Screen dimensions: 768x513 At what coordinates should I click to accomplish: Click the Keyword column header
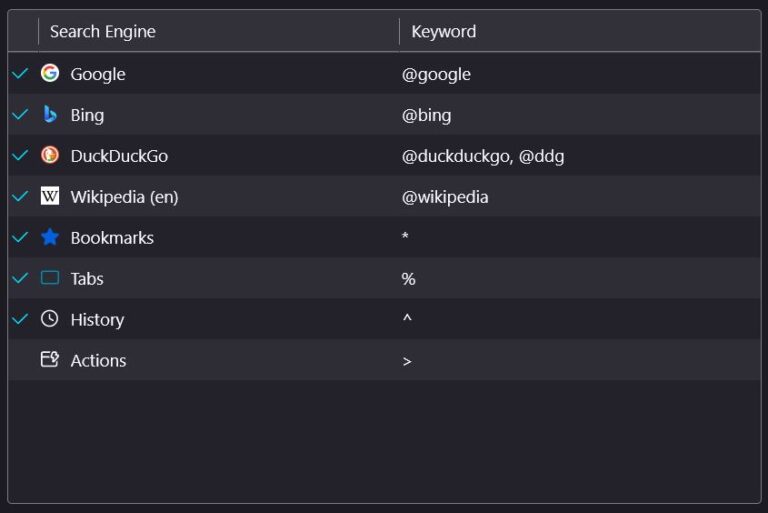pos(444,32)
